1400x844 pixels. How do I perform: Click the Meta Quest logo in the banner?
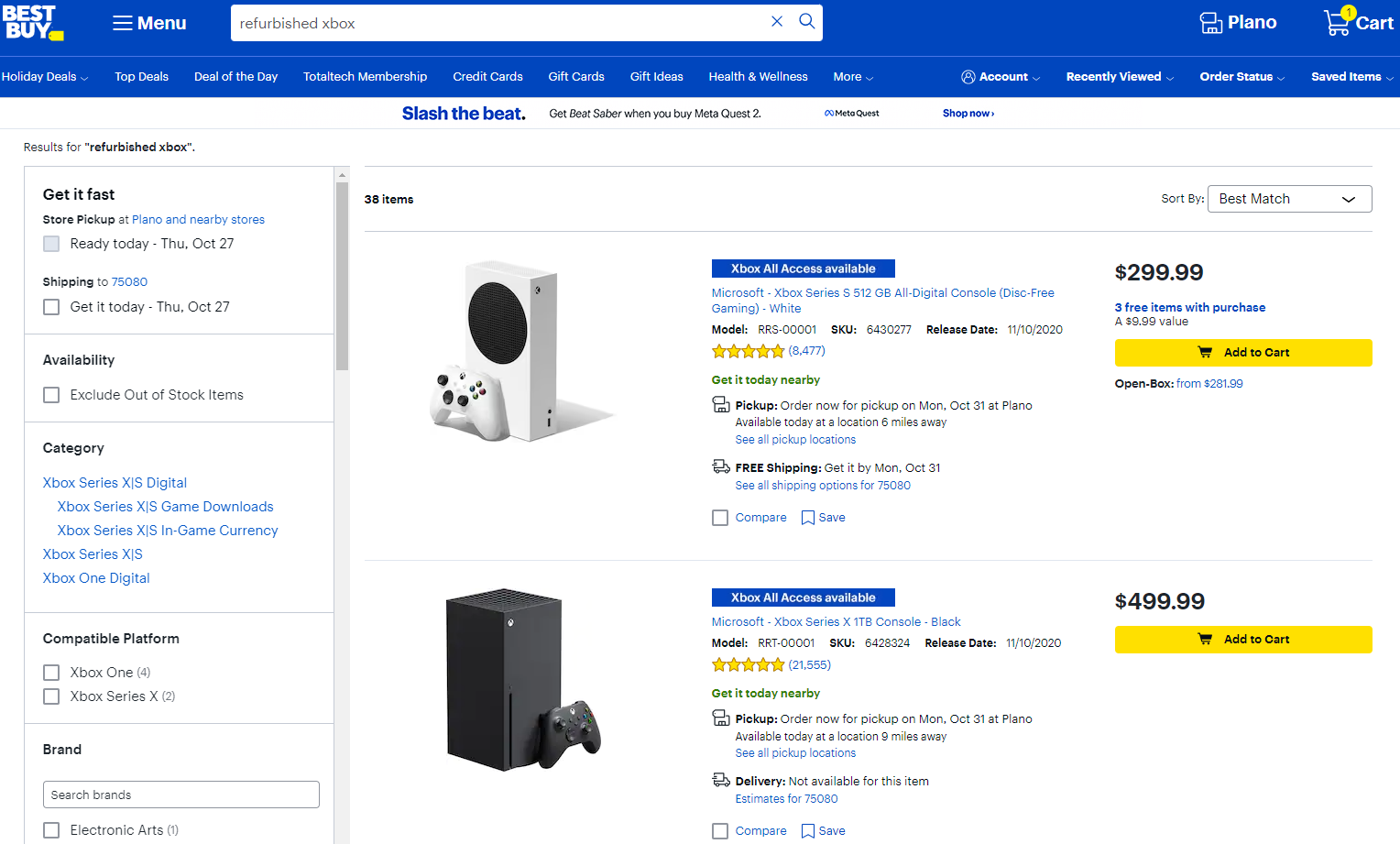pos(851,113)
